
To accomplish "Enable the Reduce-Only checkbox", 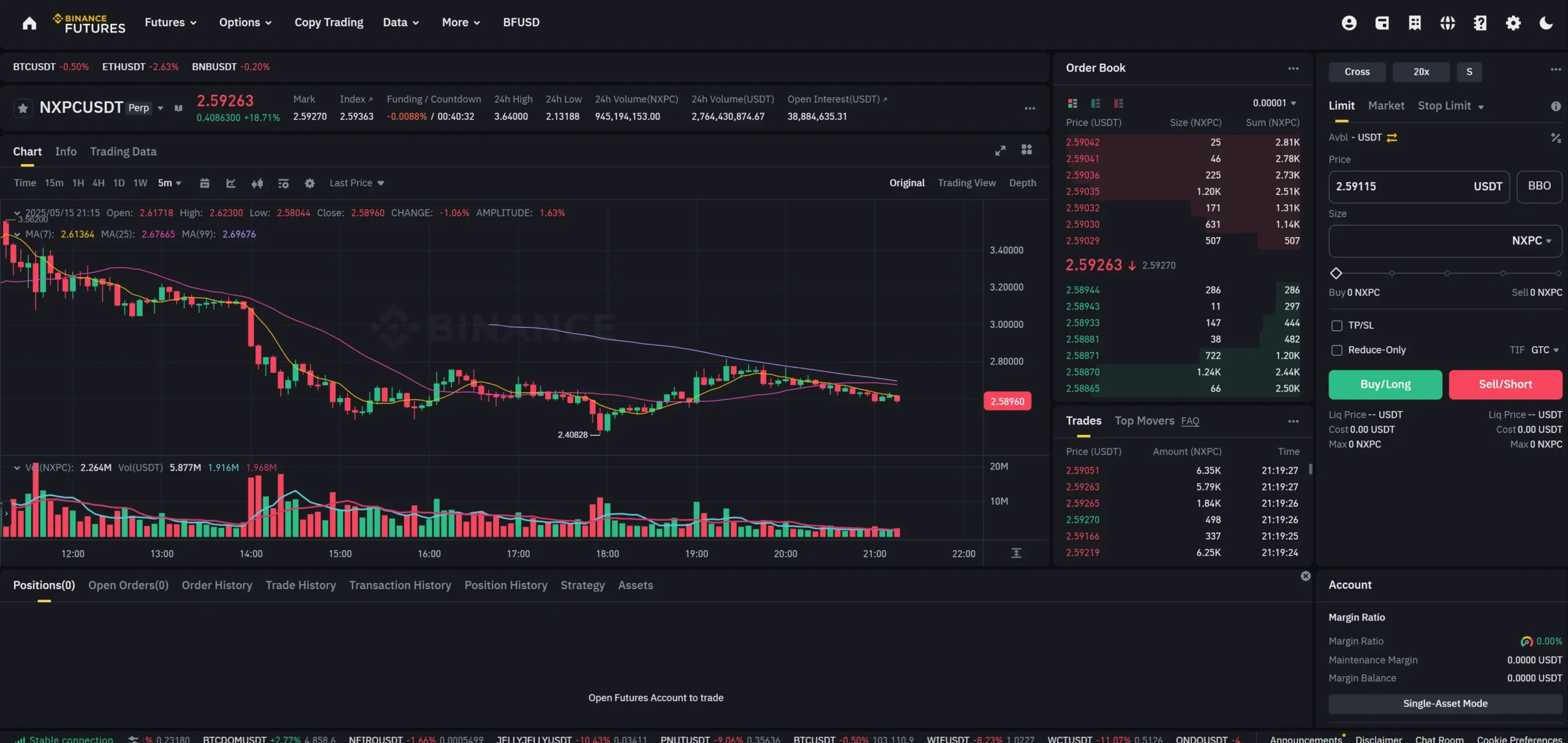I will pyautogui.click(x=1337, y=349).
